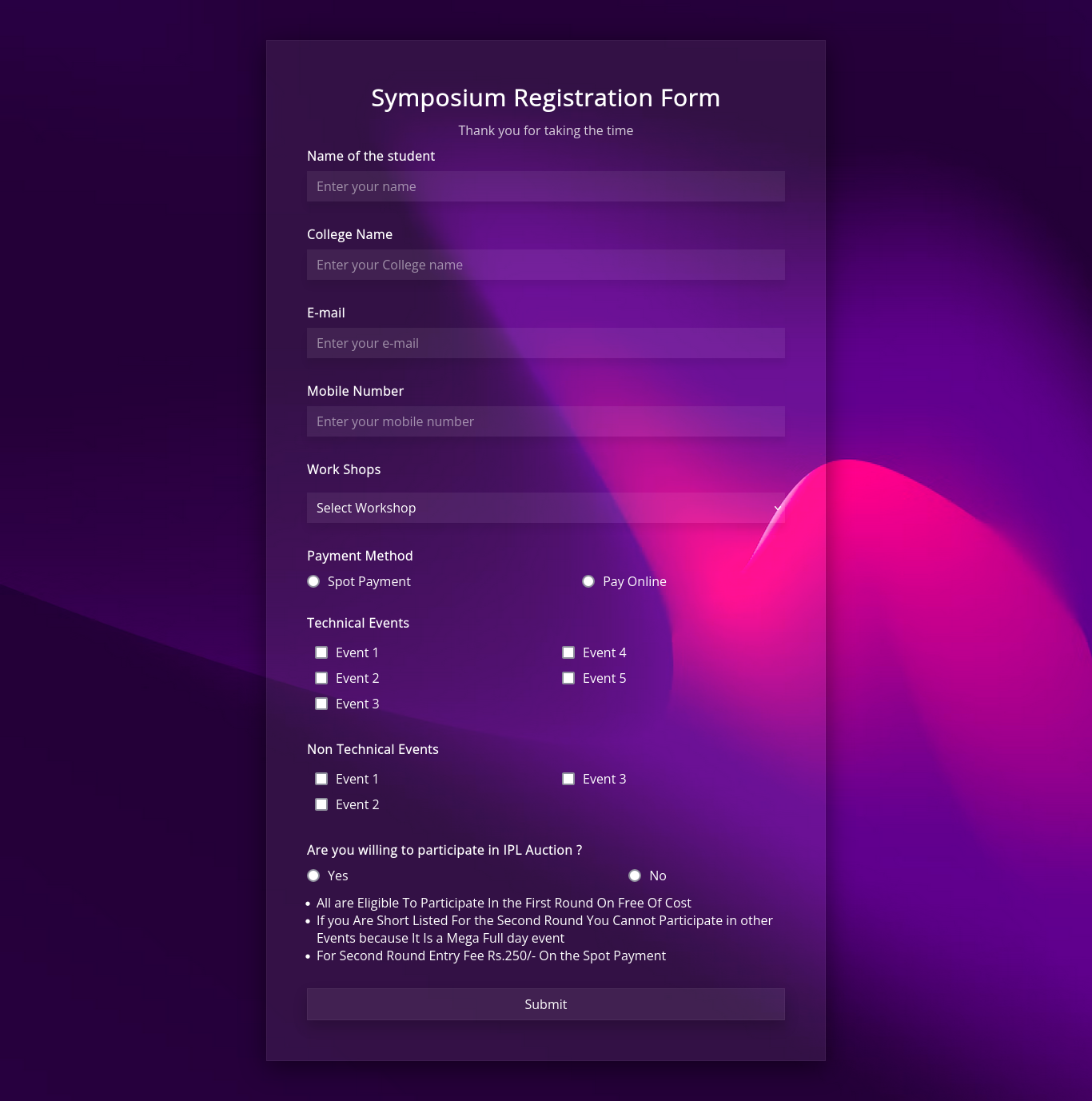The image size is (1092, 1101).
Task: Select the Spot Payment option
Action: click(313, 581)
